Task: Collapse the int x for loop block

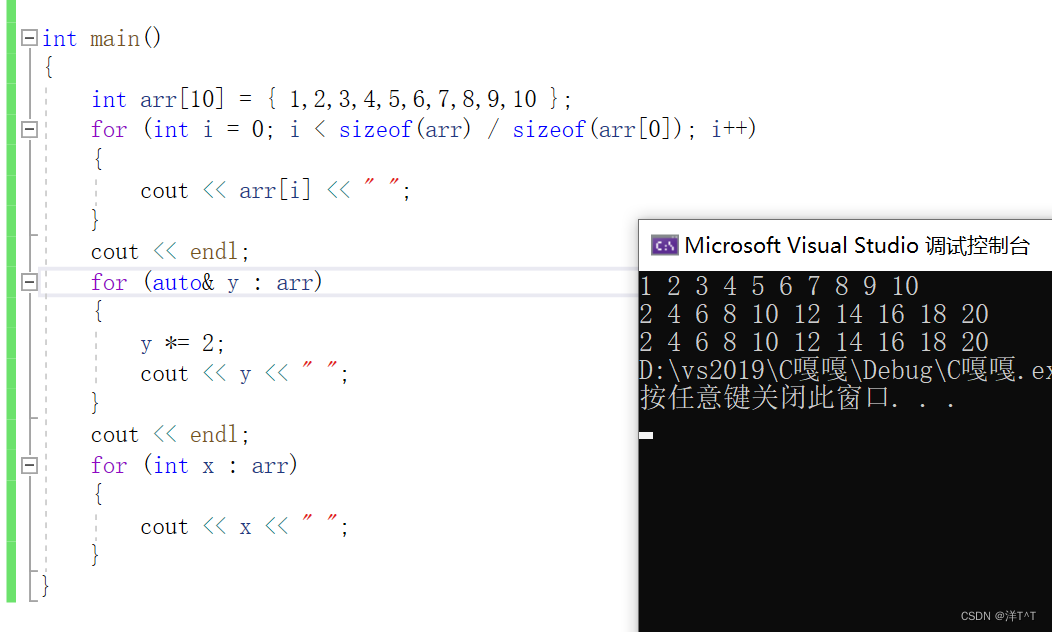Action: pyautogui.click(x=29, y=465)
